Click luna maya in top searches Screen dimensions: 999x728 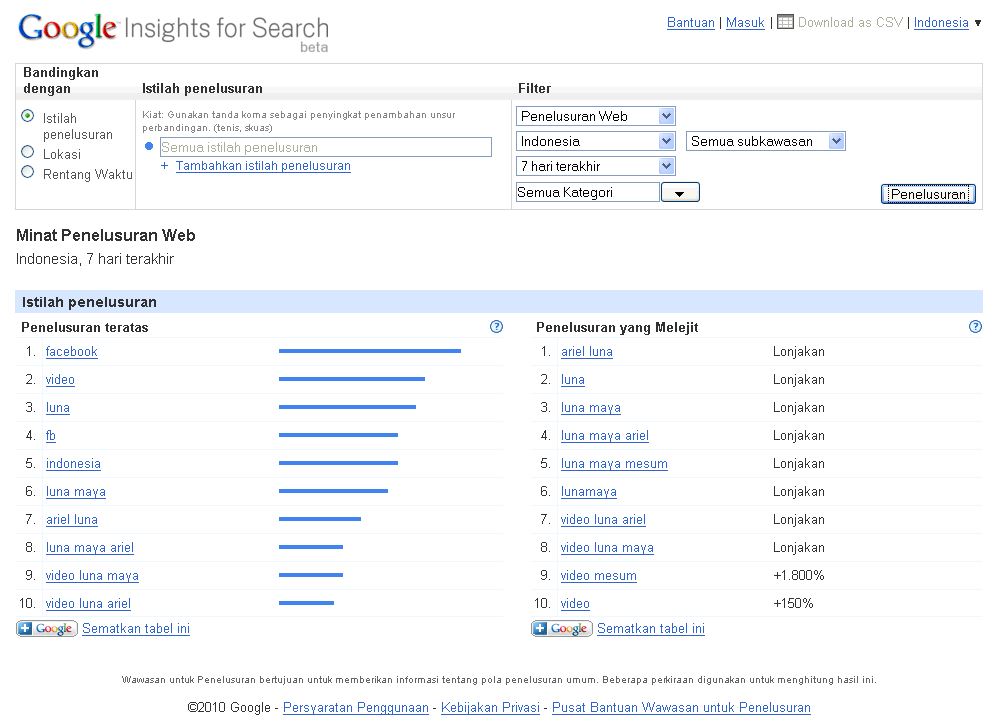click(x=76, y=492)
